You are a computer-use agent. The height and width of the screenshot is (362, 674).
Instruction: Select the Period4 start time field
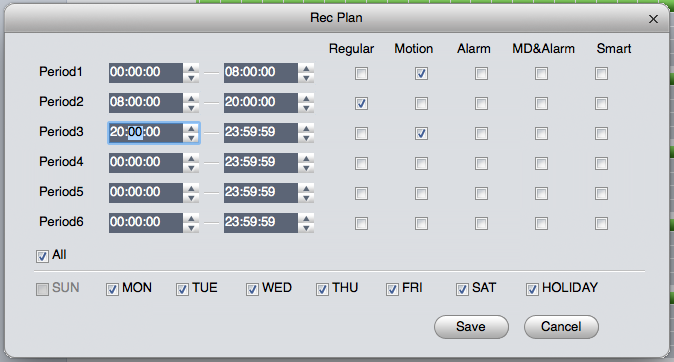tap(146, 163)
